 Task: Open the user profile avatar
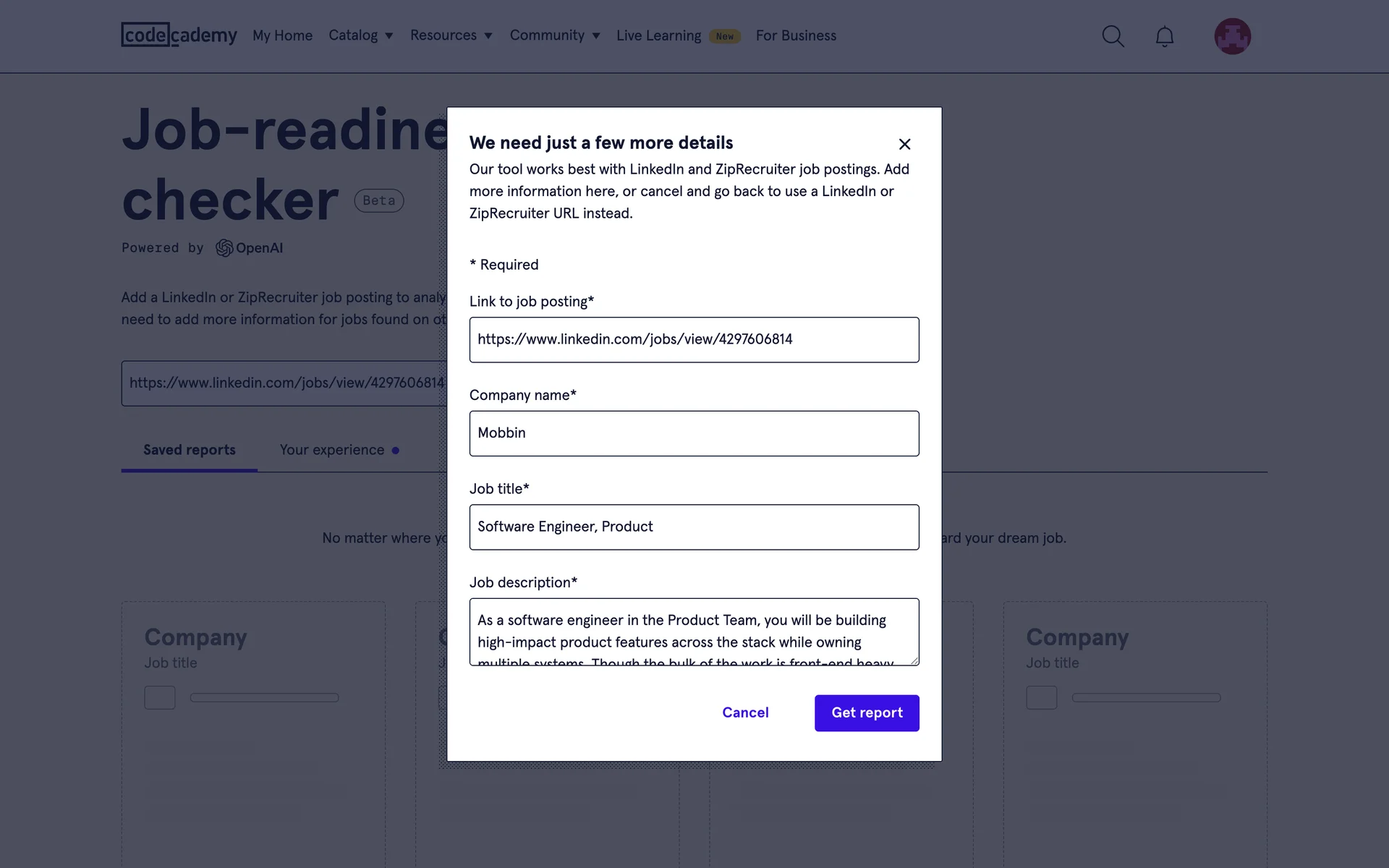(1232, 36)
